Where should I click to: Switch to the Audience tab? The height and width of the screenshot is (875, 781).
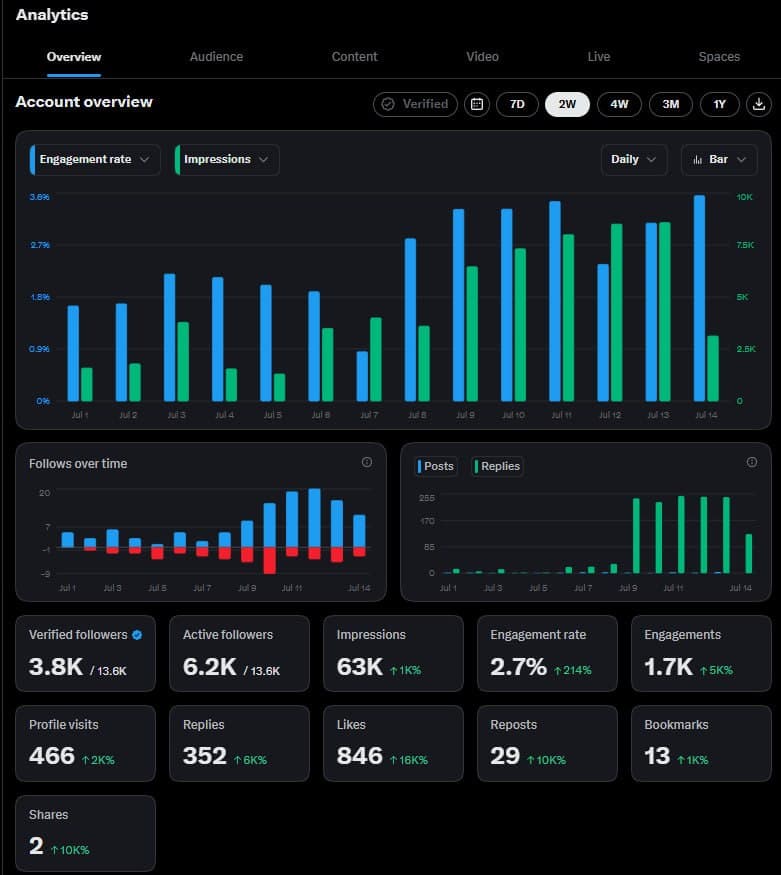tap(216, 57)
